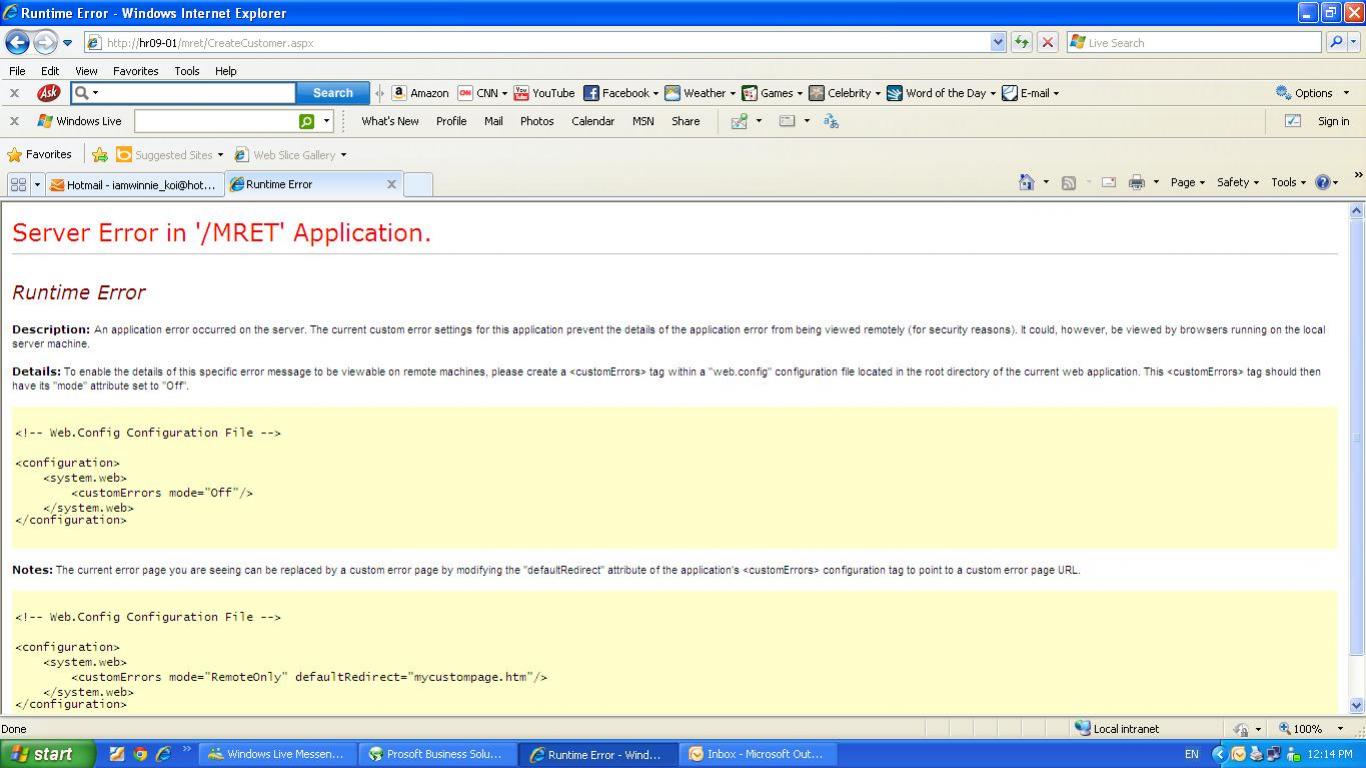Stop loading with the red X icon
Screen dimensions: 1366x768
(1047, 42)
